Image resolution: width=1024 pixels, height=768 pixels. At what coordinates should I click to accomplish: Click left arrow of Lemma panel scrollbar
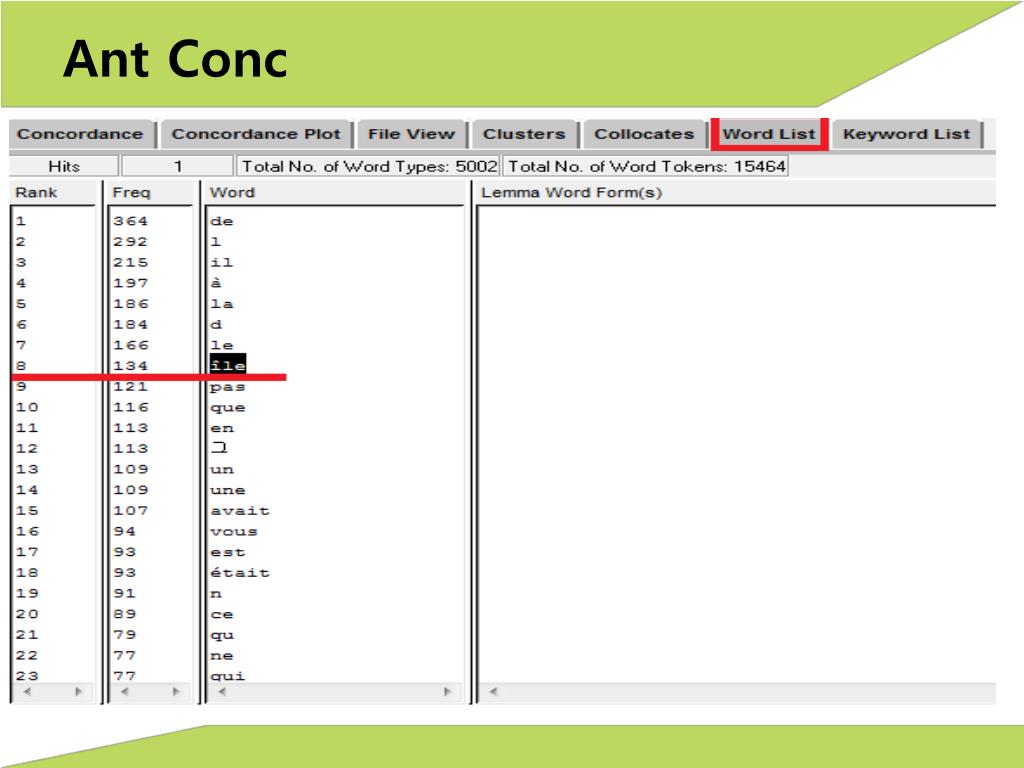(x=493, y=692)
